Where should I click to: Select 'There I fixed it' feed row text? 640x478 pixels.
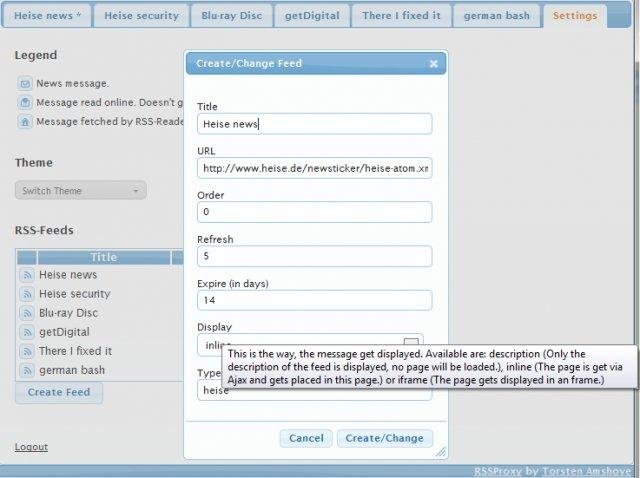75,351
